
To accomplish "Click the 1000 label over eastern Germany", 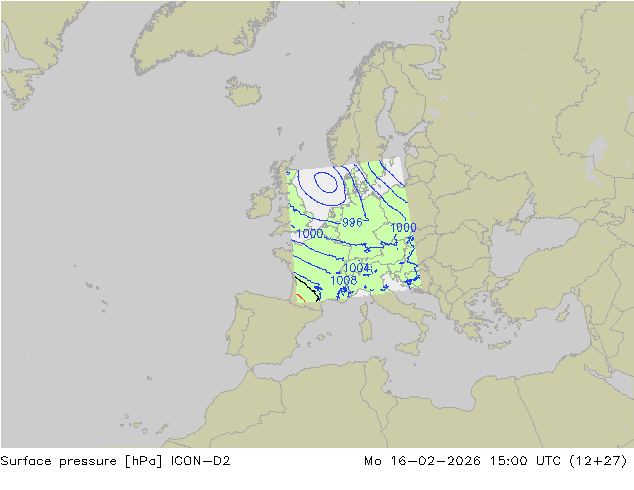I will pos(403,228).
